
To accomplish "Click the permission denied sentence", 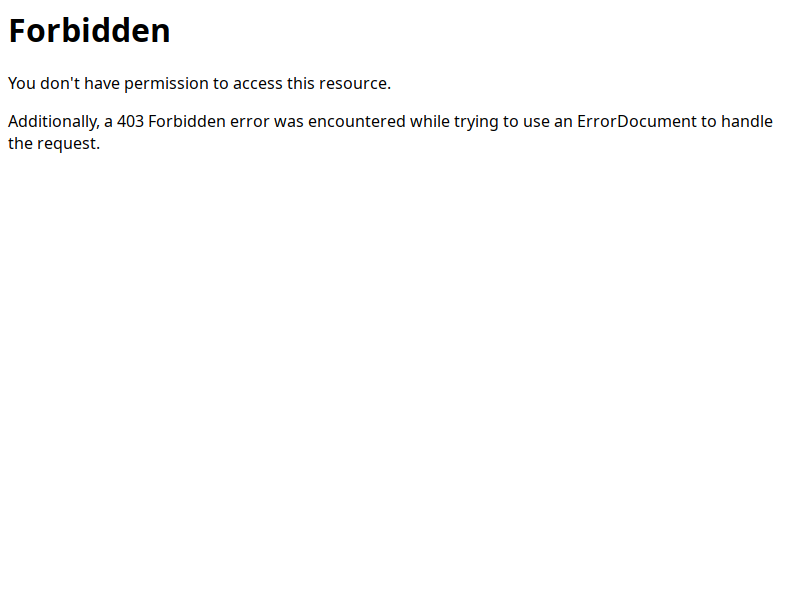I will tap(199, 83).
